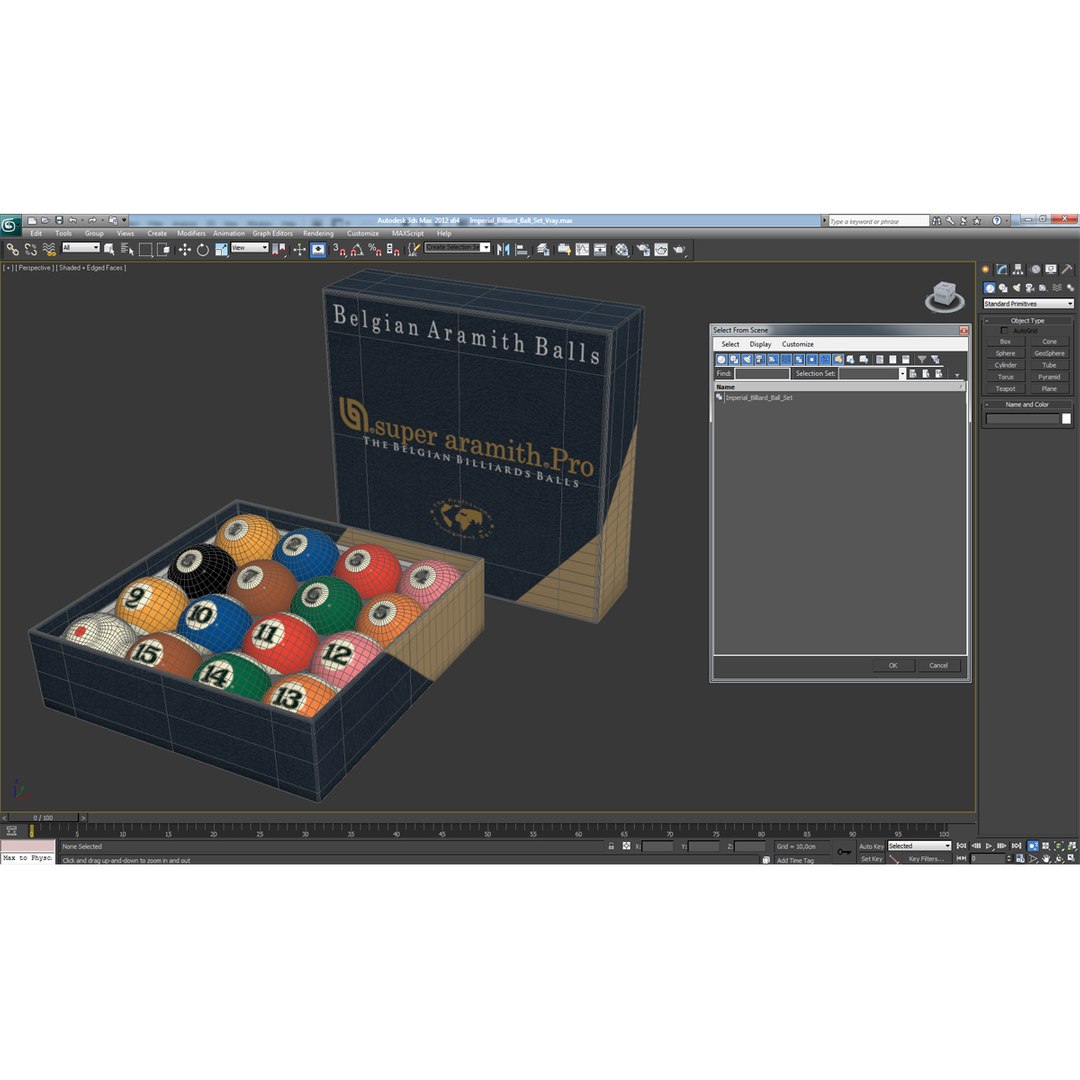Enable the AutoGrid checkbox

point(1004,331)
